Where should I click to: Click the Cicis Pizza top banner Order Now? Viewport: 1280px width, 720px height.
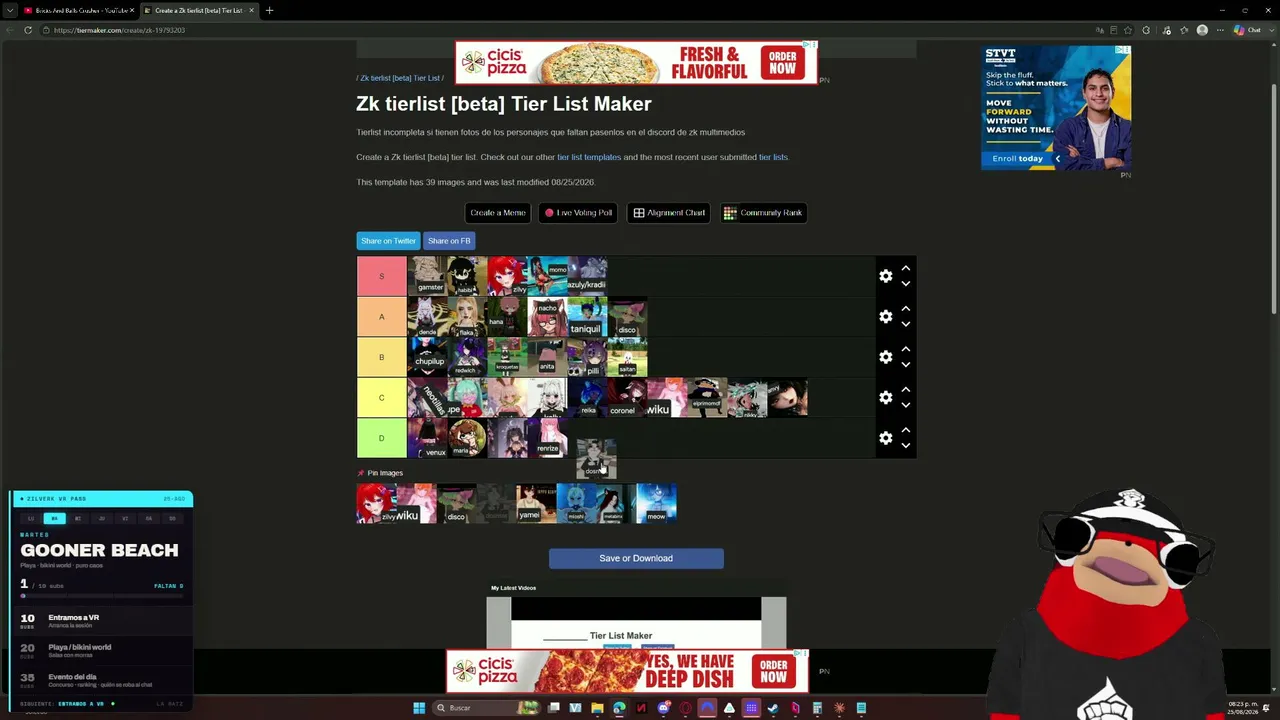click(x=783, y=63)
